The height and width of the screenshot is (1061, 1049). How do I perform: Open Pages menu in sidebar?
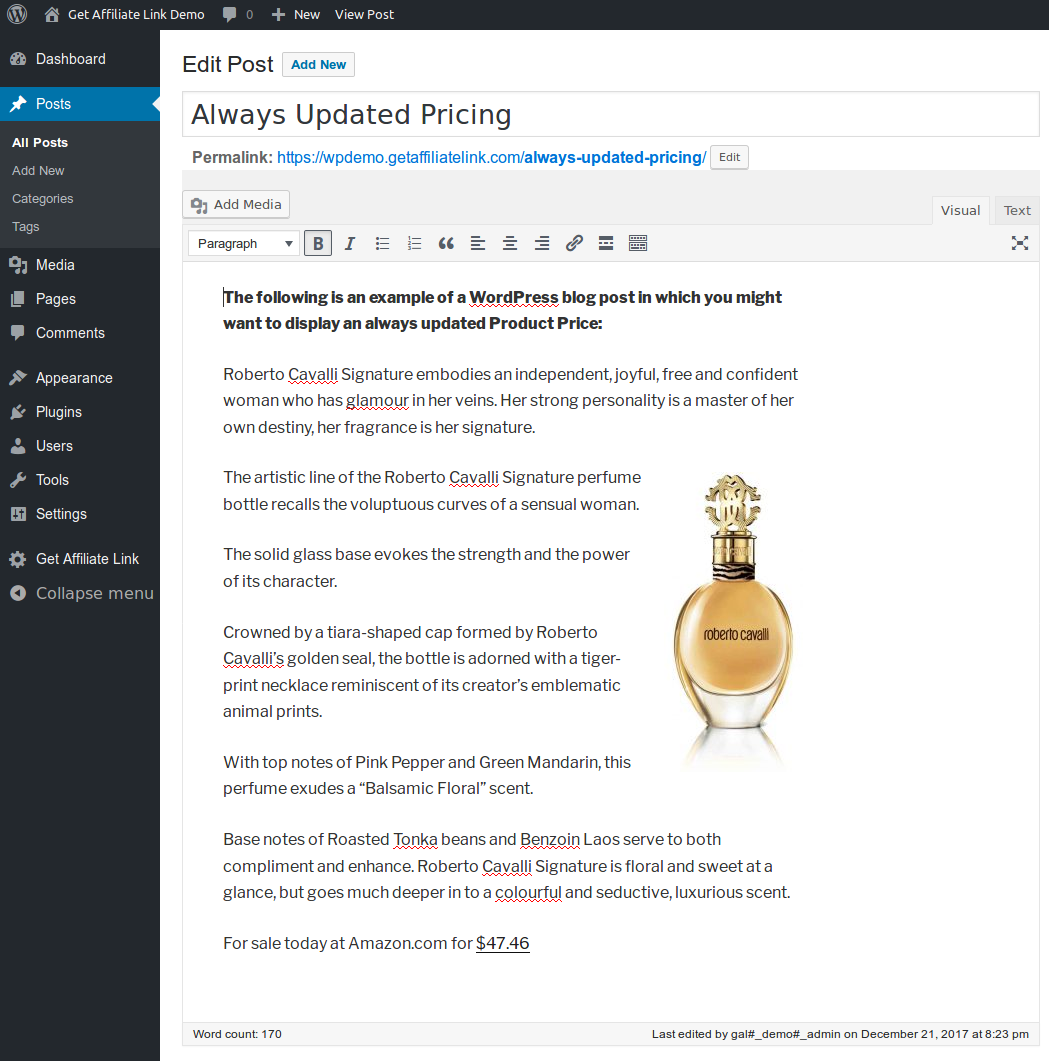coord(80,298)
